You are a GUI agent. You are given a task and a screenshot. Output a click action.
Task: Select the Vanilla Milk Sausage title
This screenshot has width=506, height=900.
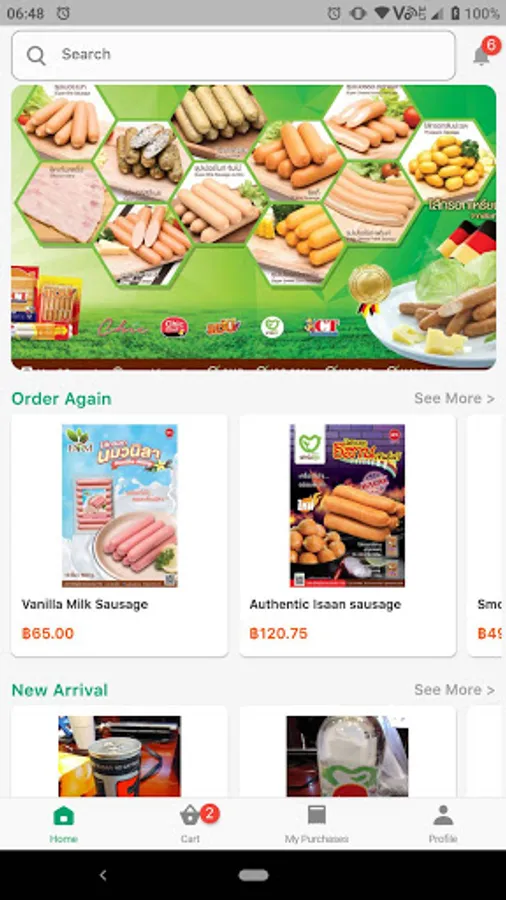pos(85,604)
